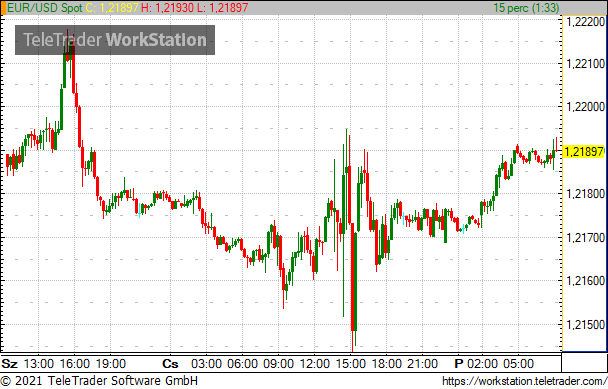
Task: Click the TeleTrader WorkStation watermark logo
Action: point(115,40)
